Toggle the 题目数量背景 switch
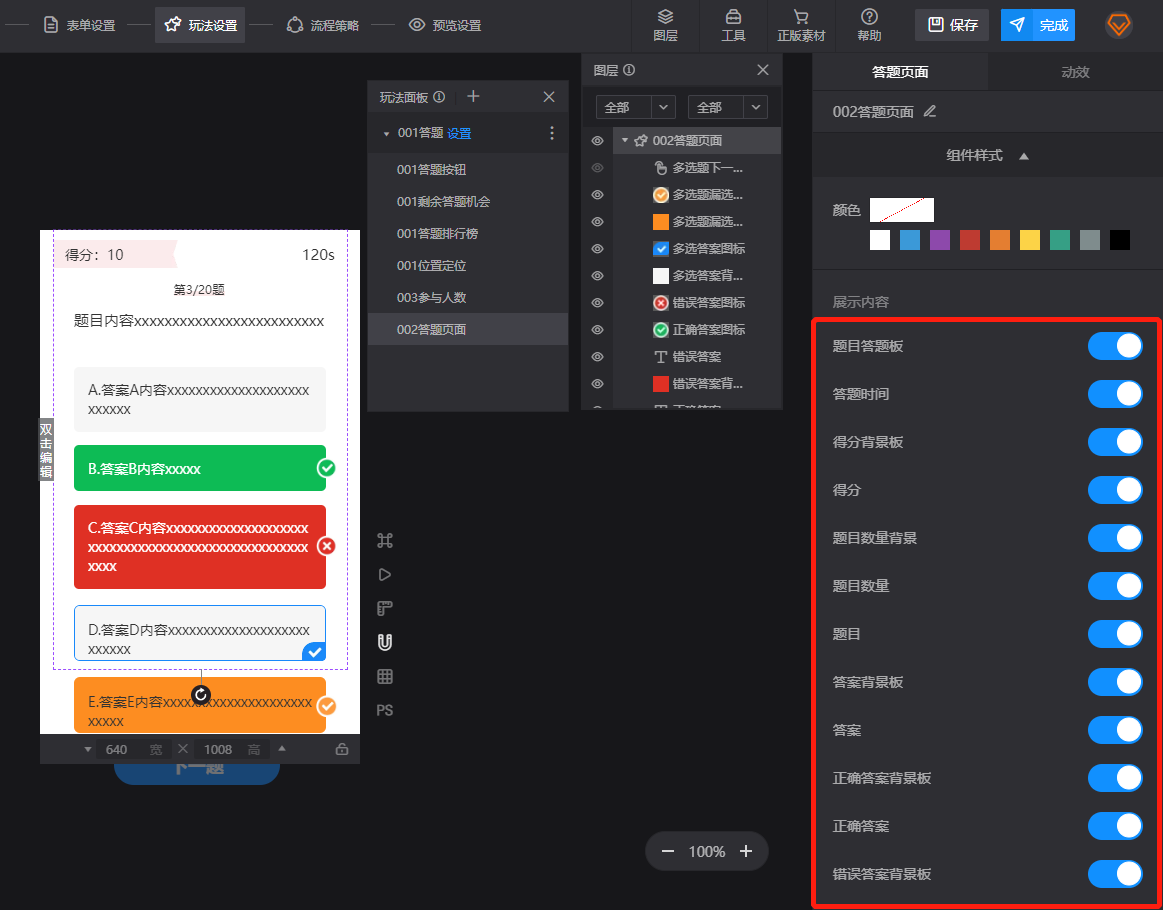The image size is (1163, 910). tap(1115, 538)
